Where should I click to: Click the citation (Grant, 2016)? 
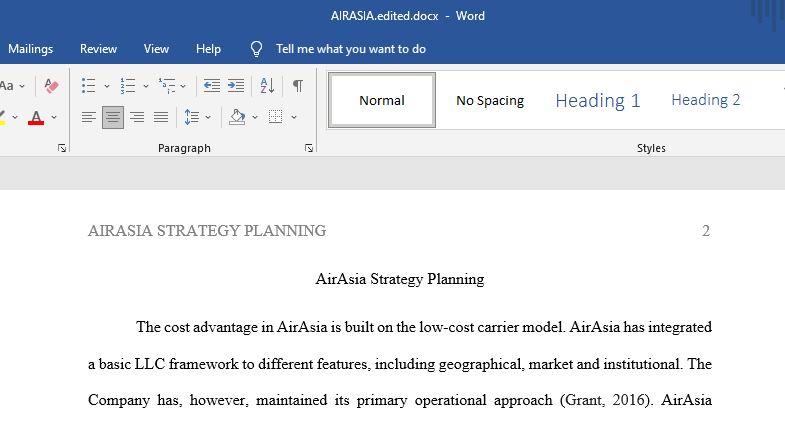pyautogui.click(x=607, y=400)
